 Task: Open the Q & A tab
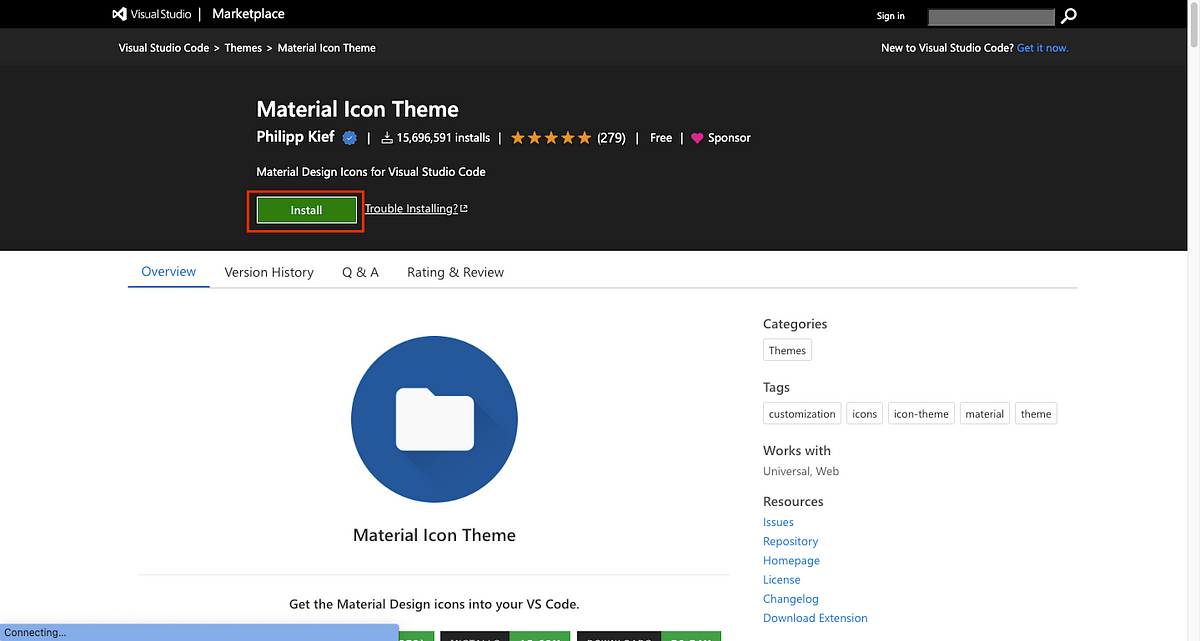click(360, 272)
